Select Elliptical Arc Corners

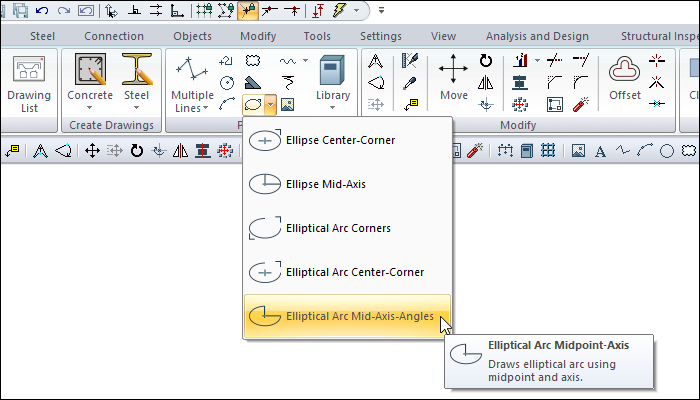tap(347, 228)
